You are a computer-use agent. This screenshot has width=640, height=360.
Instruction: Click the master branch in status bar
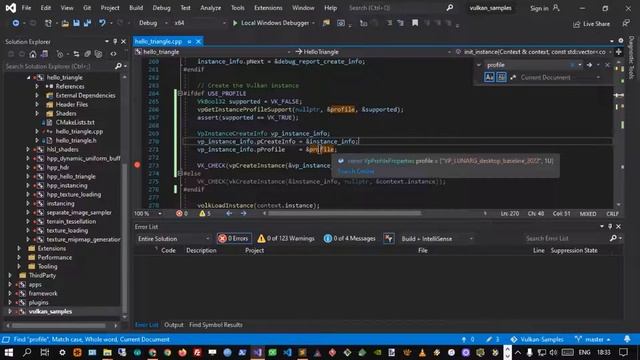592,340
